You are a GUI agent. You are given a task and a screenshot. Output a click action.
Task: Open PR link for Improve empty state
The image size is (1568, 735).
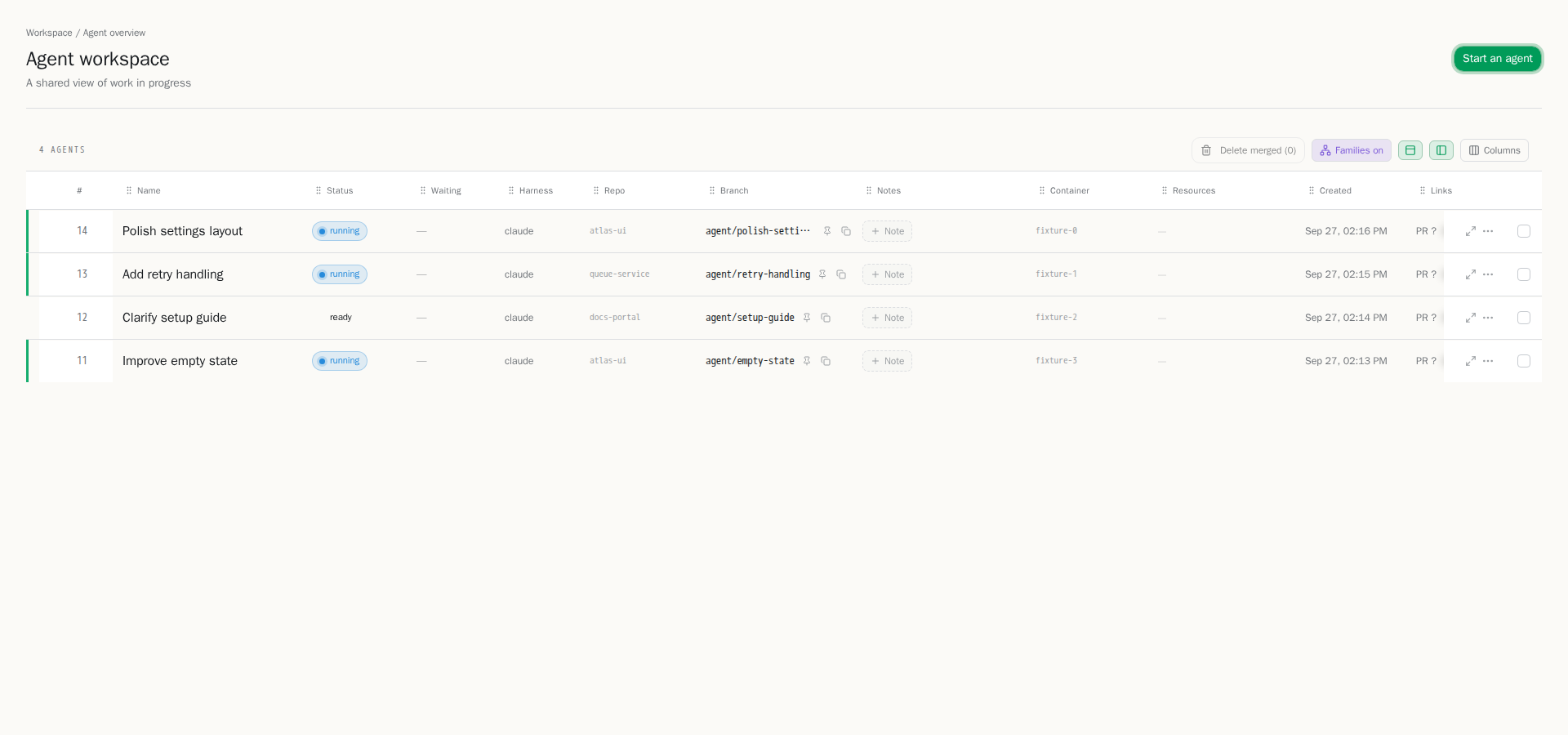pos(1426,361)
